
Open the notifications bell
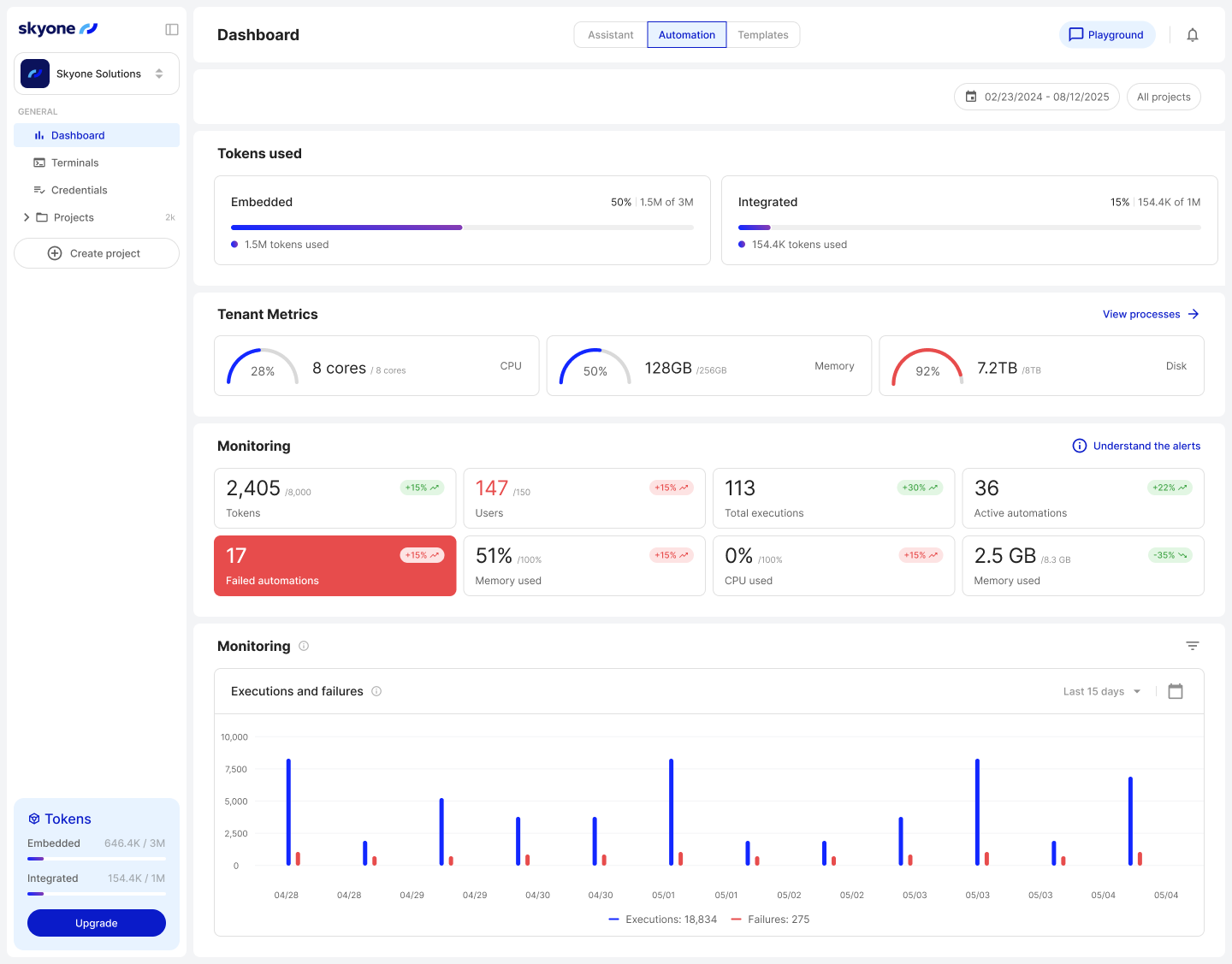pos(1193,35)
